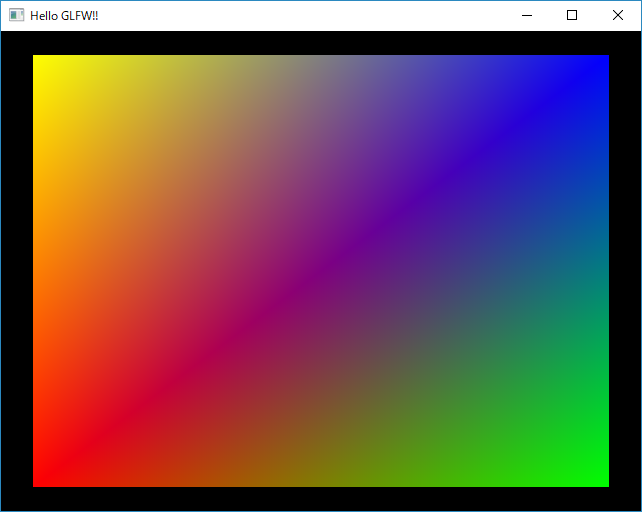Maximize the Hello GLFW!! window
The image size is (642, 512).
(572, 16)
